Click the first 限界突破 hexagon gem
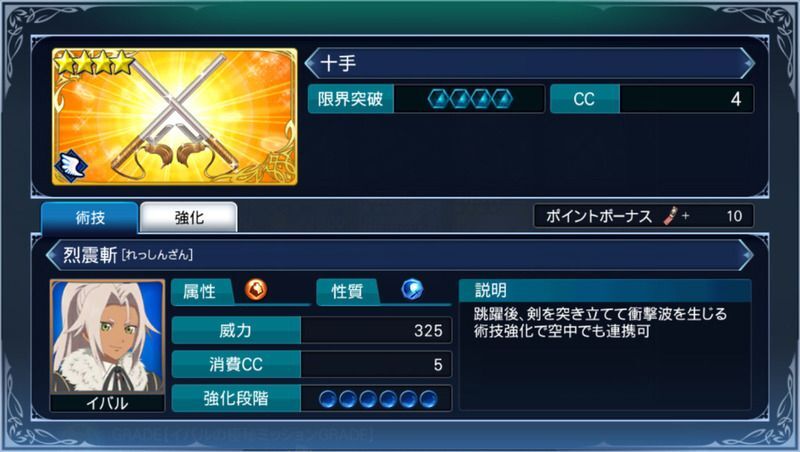The height and width of the screenshot is (452, 800). coord(438,99)
